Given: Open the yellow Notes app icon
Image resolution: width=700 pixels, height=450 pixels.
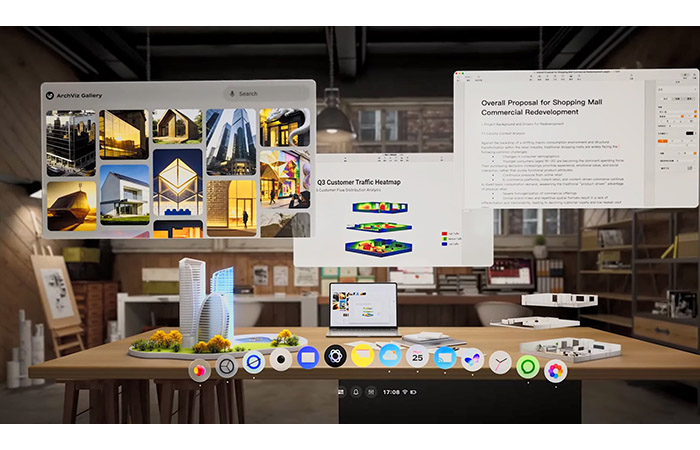Looking at the screenshot, I should click(x=362, y=356).
